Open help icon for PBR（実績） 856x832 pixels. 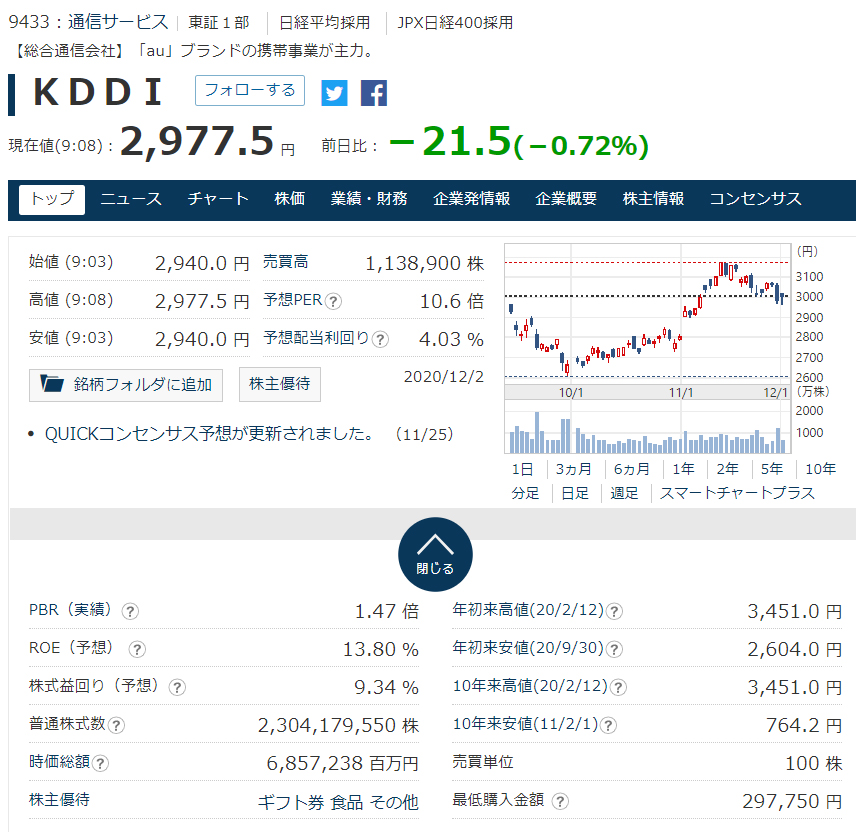pos(130,611)
